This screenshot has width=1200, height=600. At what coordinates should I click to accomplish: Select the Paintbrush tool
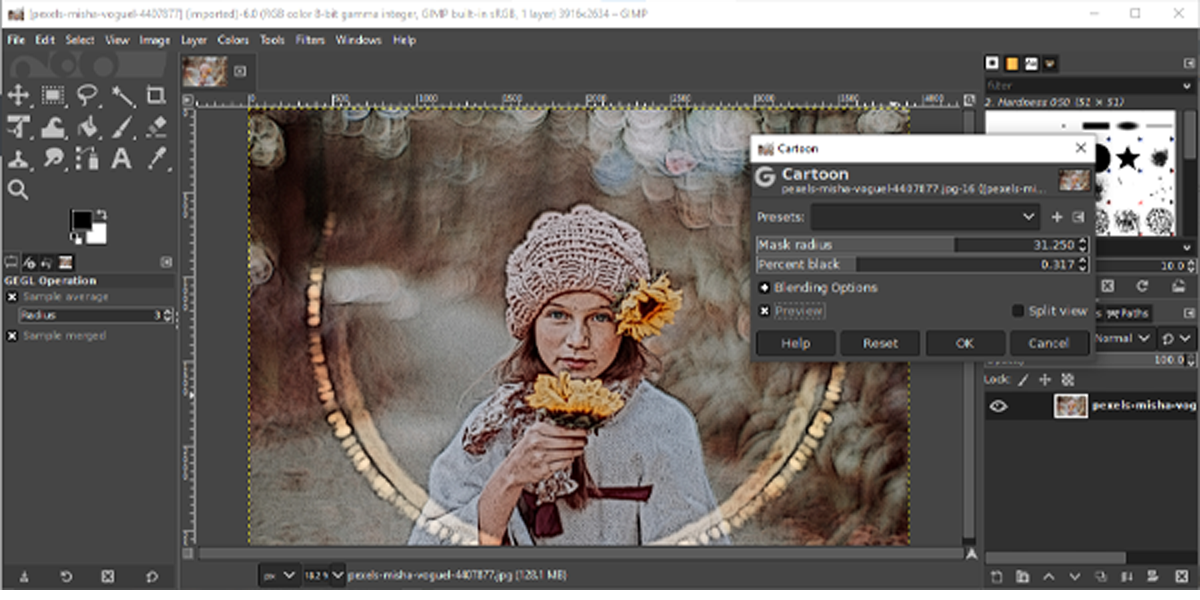point(122,127)
